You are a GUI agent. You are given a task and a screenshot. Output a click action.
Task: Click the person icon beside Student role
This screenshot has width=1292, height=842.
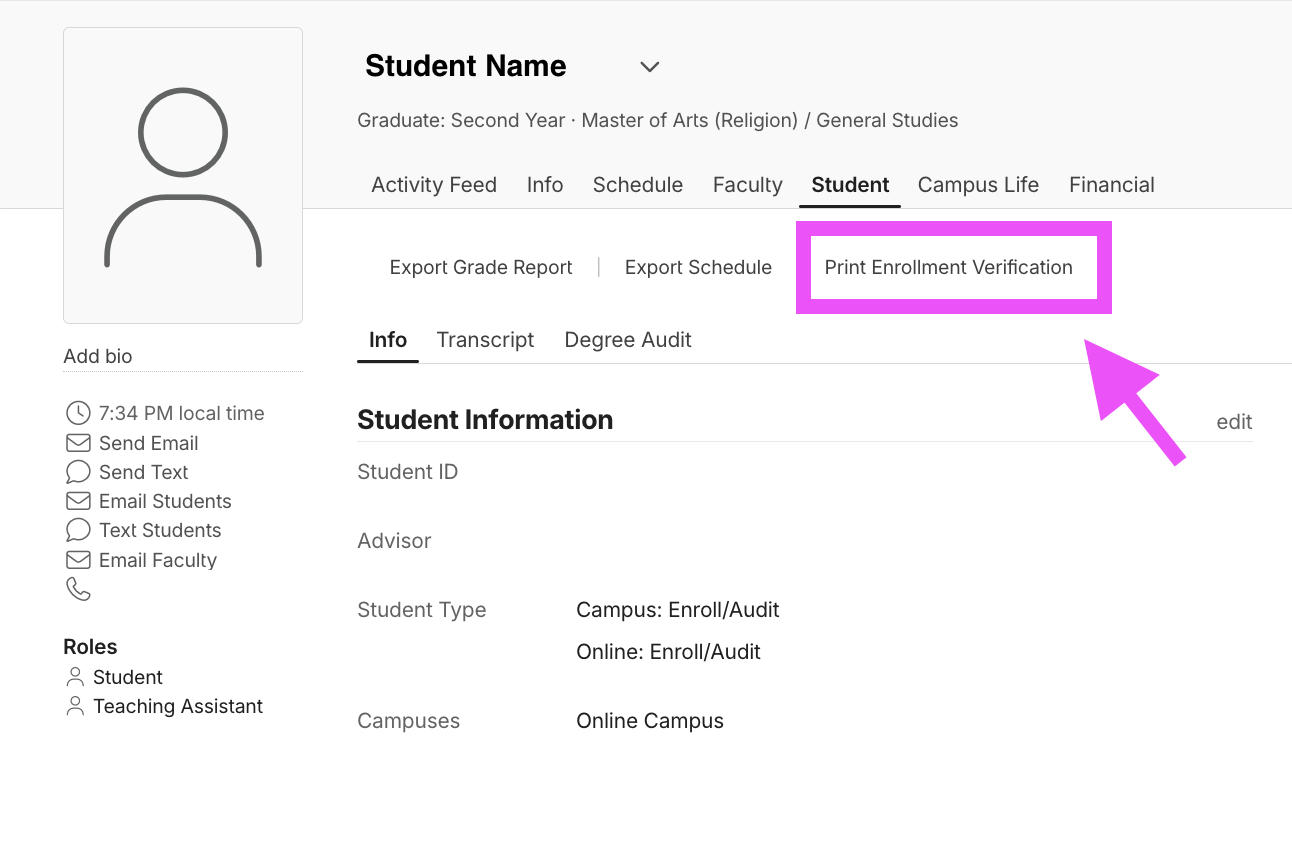coord(75,677)
